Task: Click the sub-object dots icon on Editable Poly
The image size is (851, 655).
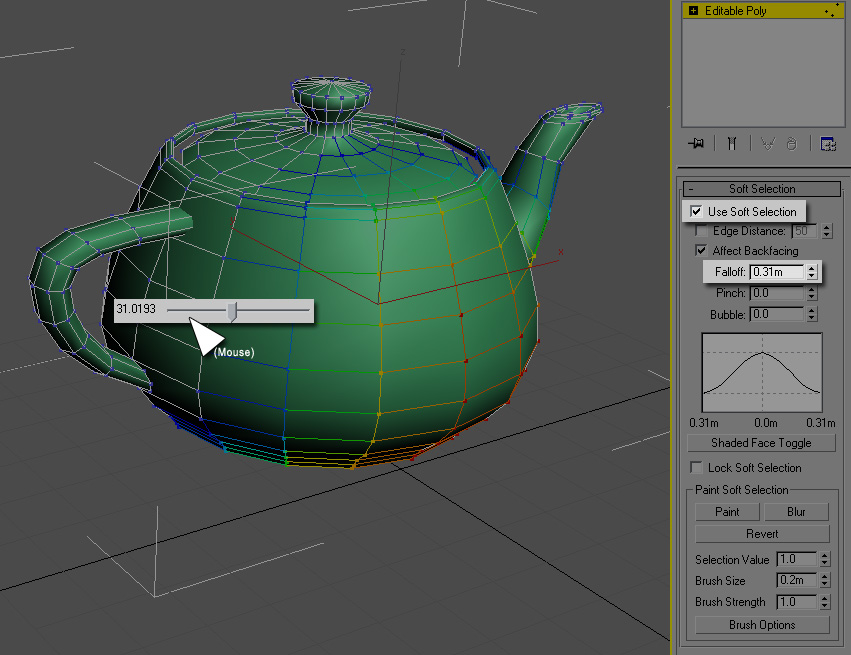Action: pos(829,11)
